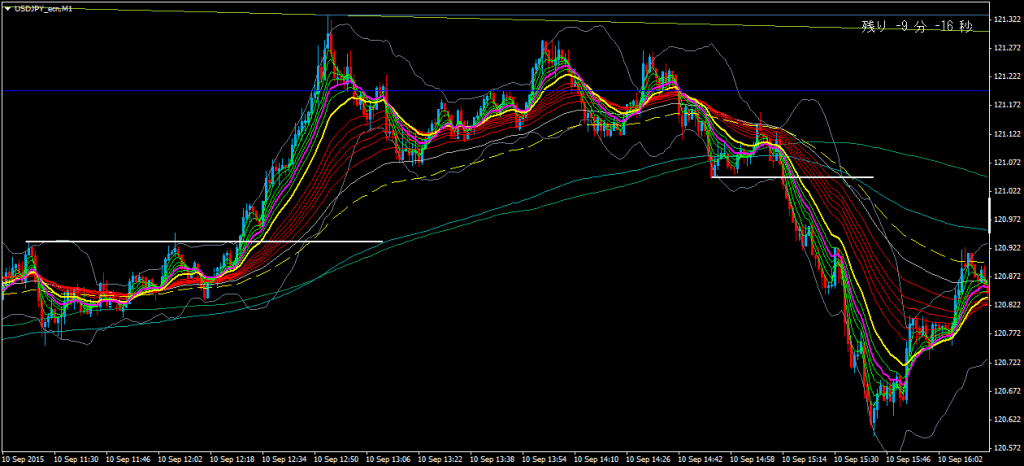Click the 121.322 label on price axis

click(1005, 19)
